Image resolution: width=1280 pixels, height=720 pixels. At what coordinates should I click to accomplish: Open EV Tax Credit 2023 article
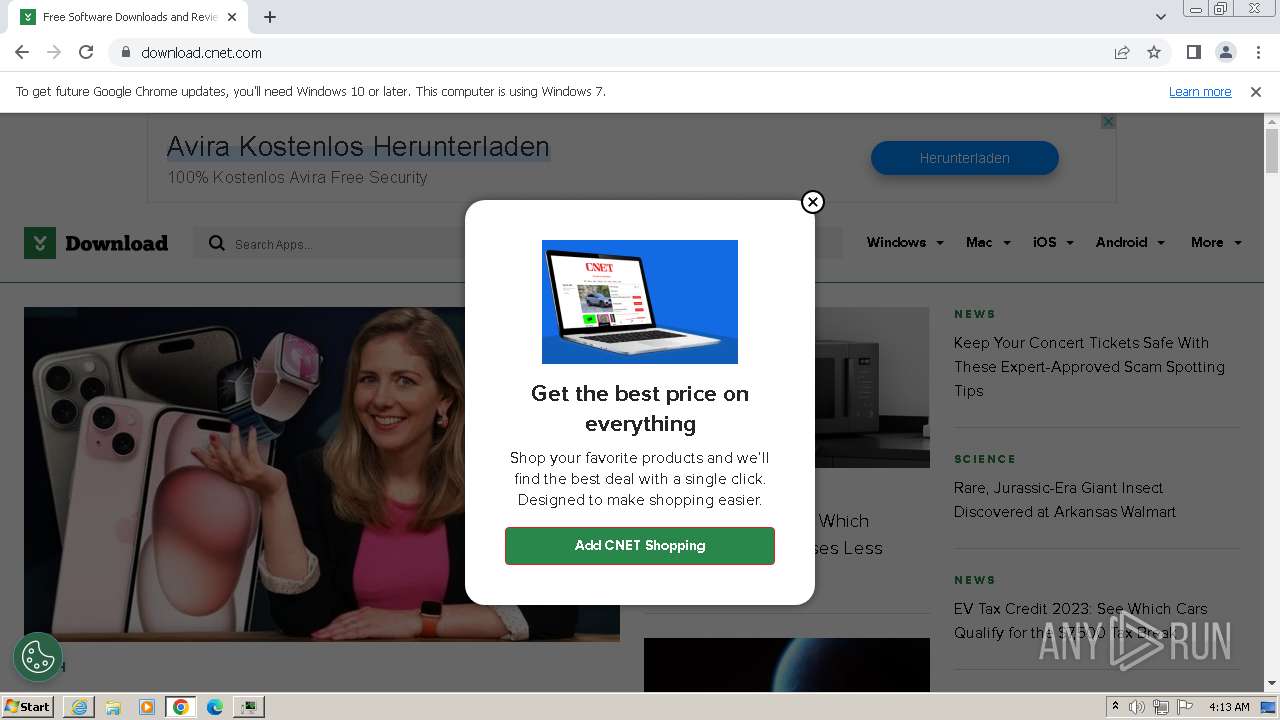1080,620
